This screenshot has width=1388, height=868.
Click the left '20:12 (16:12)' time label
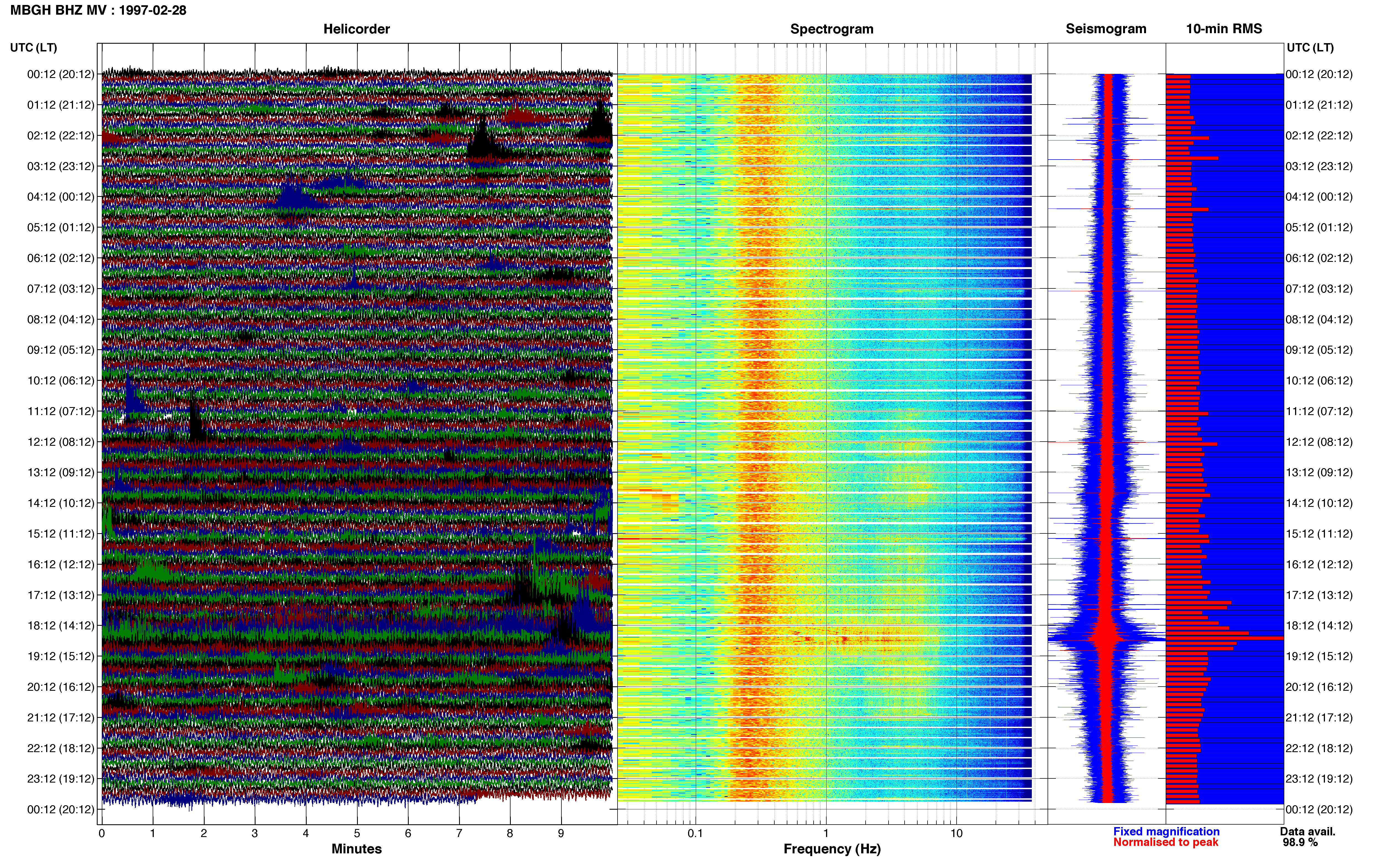(x=61, y=687)
